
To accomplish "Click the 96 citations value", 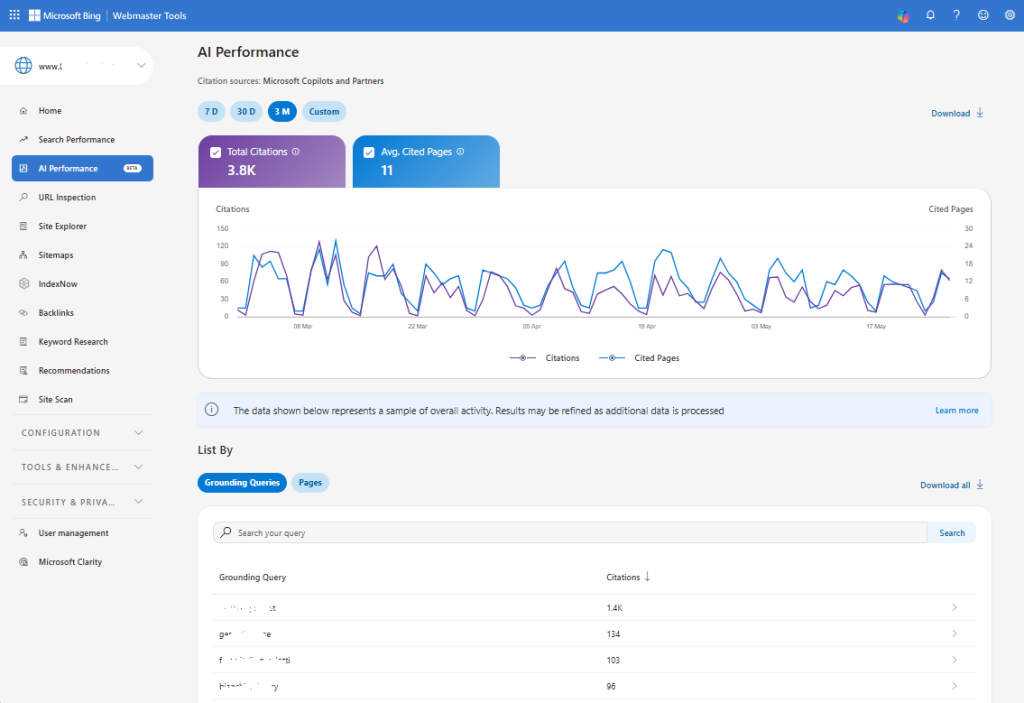I will (x=611, y=686).
